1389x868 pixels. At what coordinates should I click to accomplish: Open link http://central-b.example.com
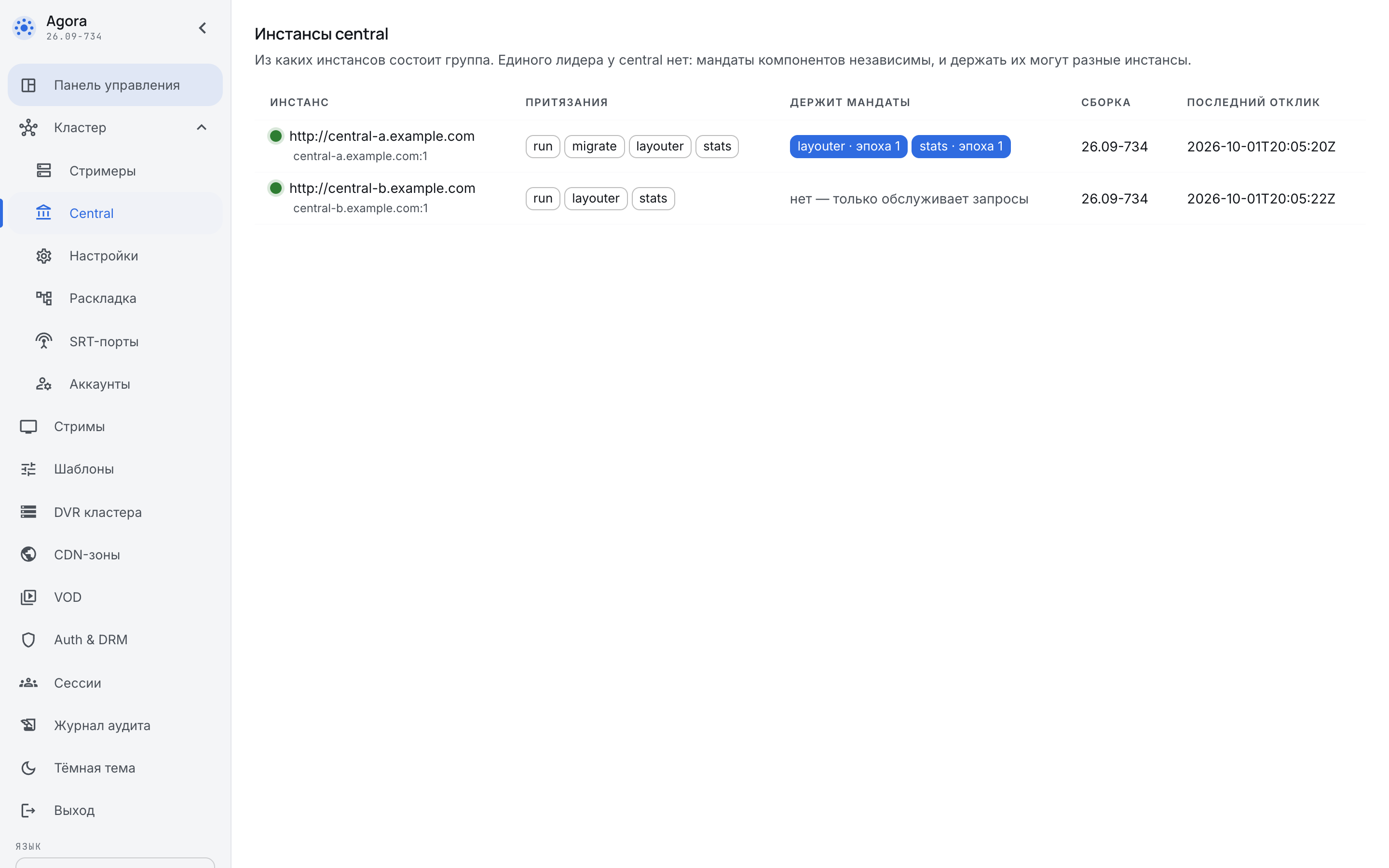tap(381, 188)
